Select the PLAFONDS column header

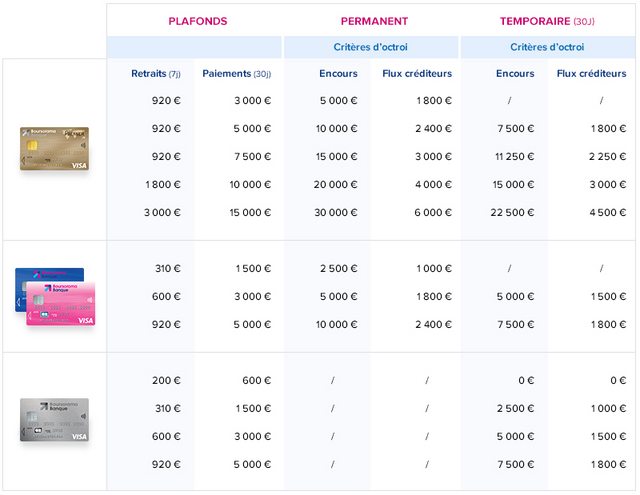[197, 21]
